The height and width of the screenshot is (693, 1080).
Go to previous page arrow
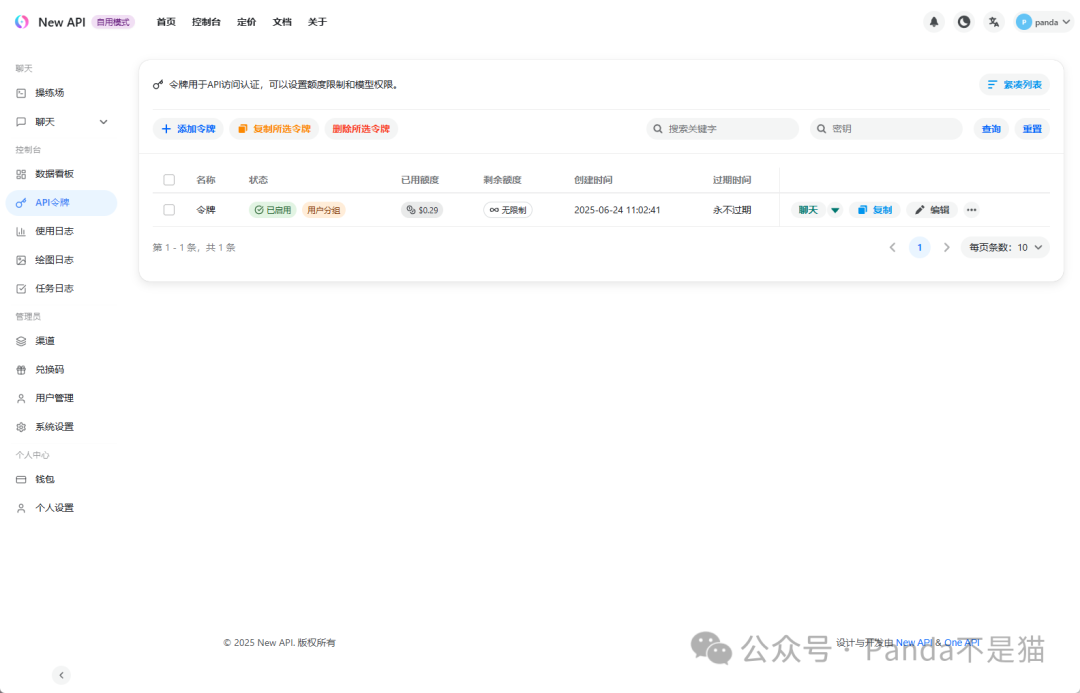click(893, 247)
